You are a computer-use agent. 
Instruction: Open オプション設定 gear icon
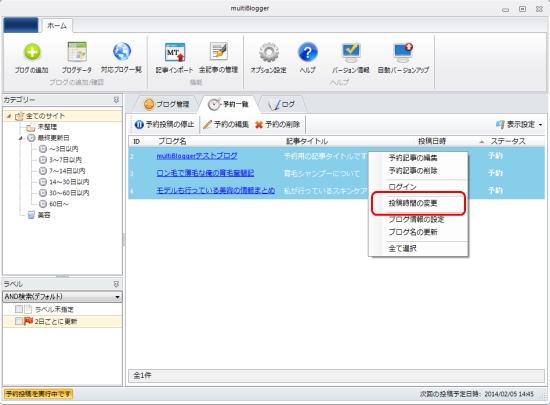[x=269, y=52]
